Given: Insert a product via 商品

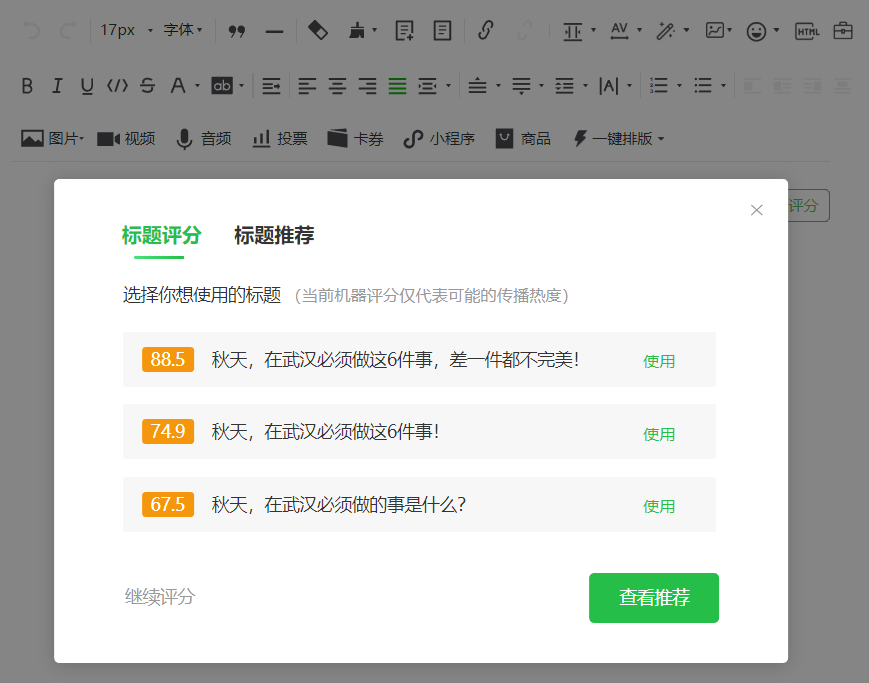Looking at the screenshot, I should (x=523, y=139).
